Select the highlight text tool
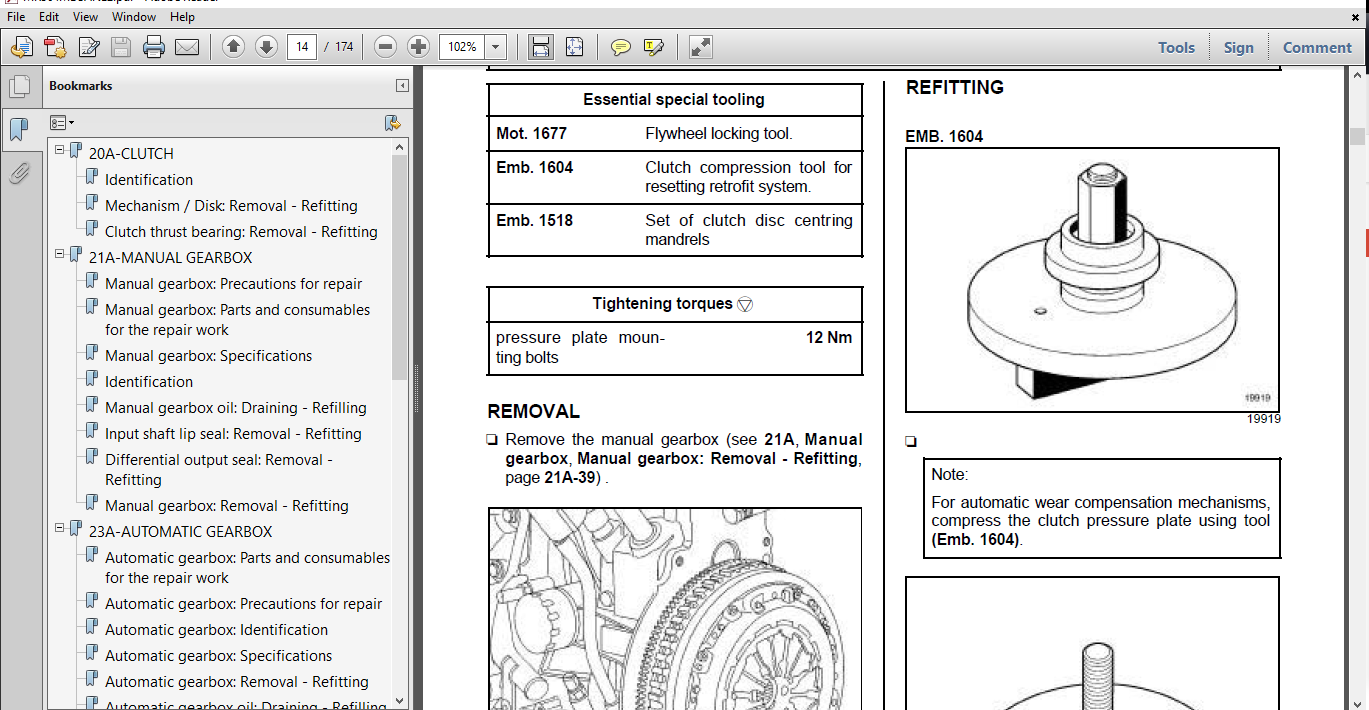Image resolution: width=1369 pixels, height=710 pixels. (x=654, y=47)
